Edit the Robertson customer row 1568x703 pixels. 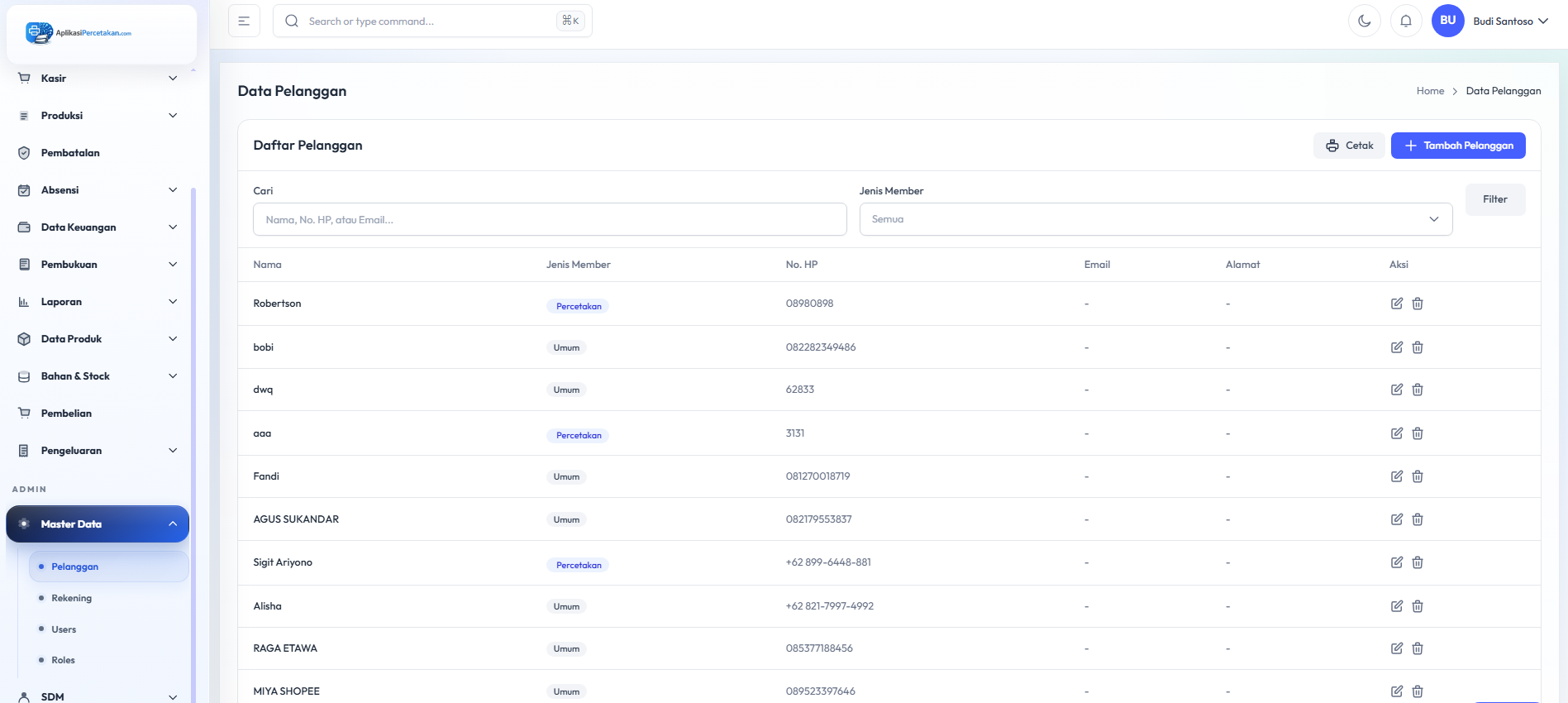tap(1397, 304)
